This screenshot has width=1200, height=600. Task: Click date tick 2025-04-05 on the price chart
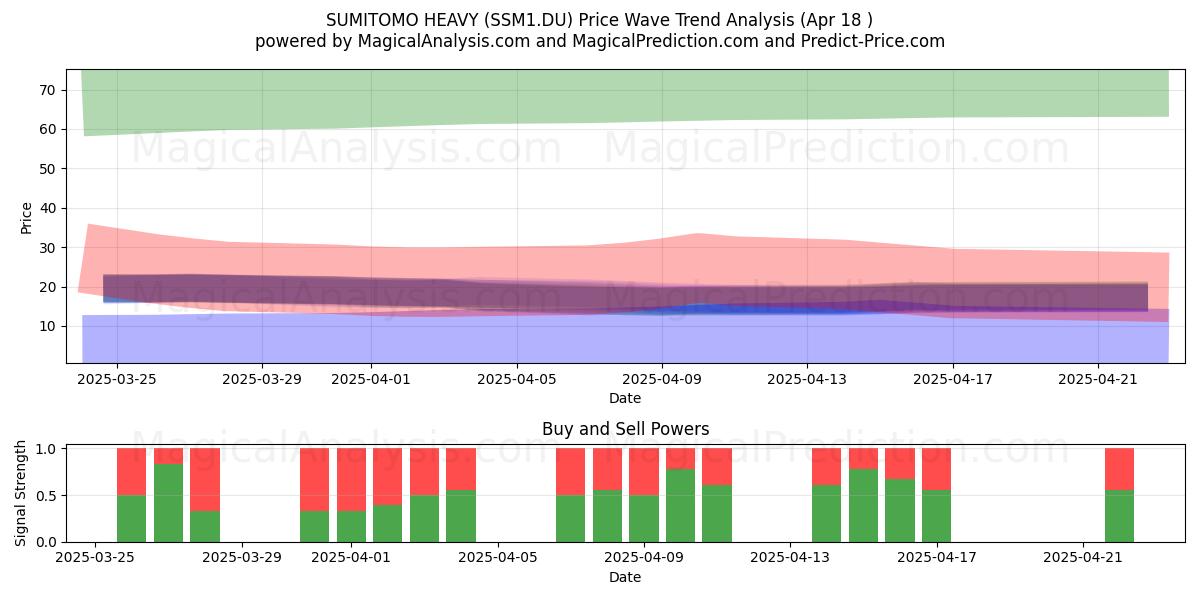click(x=517, y=379)
